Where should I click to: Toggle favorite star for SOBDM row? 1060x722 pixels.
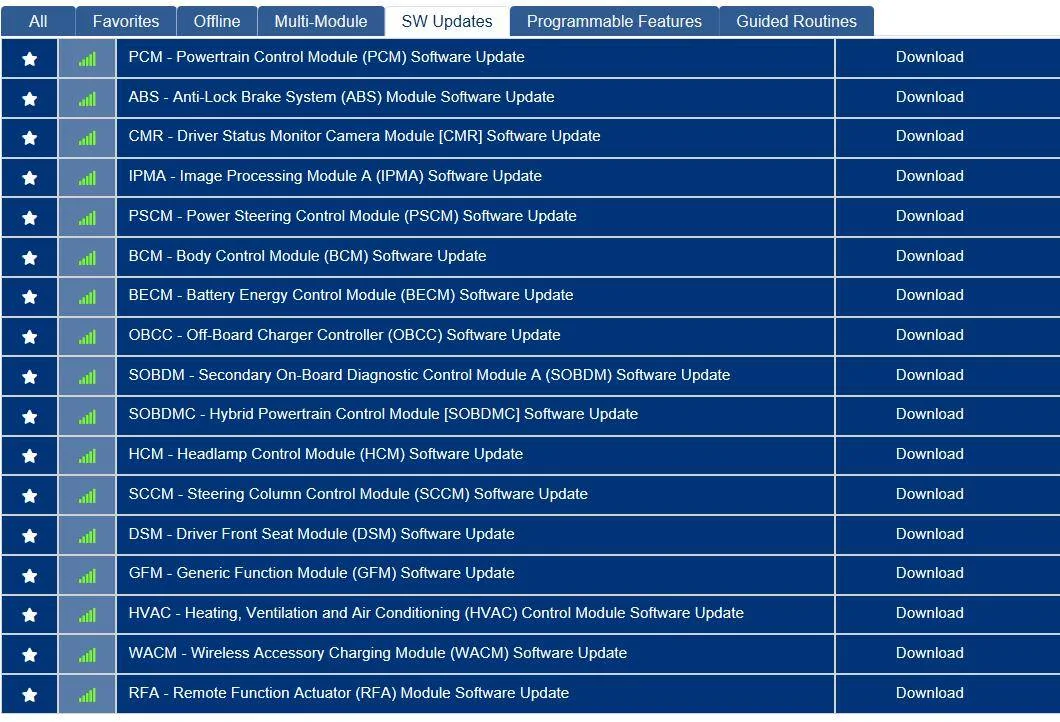tap(29, 377)
